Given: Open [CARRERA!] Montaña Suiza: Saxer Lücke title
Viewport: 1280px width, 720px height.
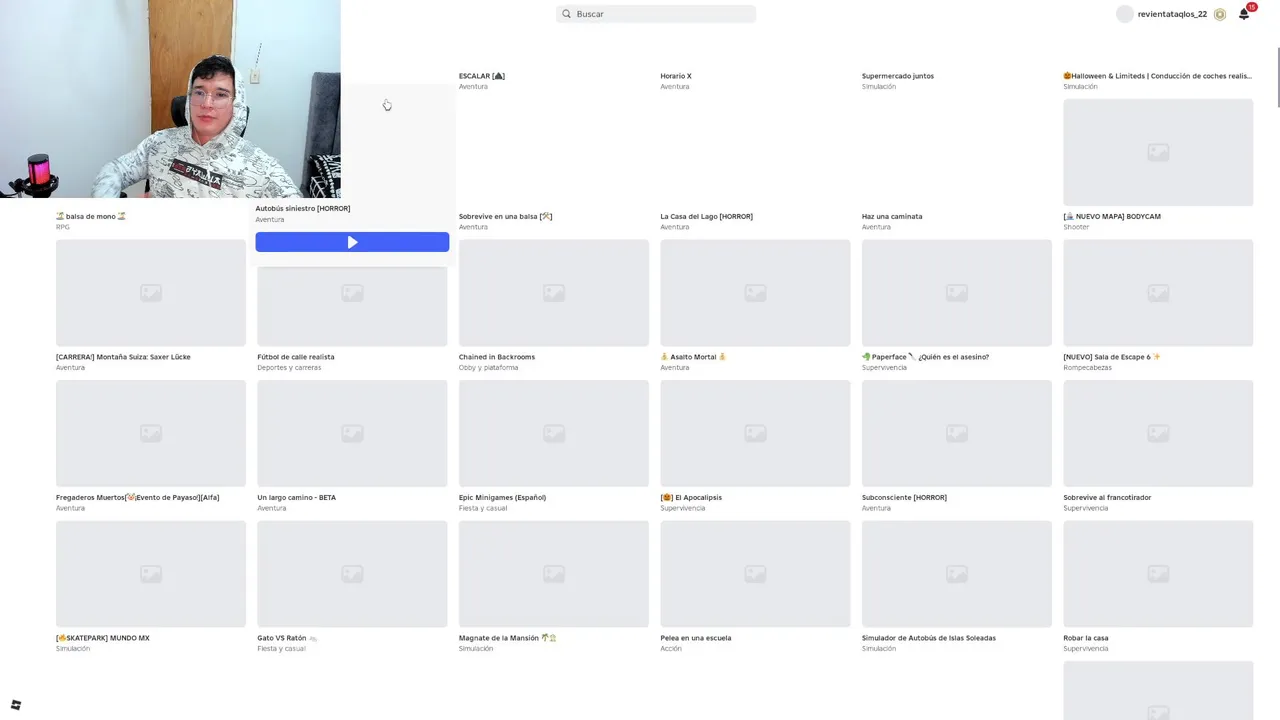Looking at the screenshot, I should (x=123, y=357).
